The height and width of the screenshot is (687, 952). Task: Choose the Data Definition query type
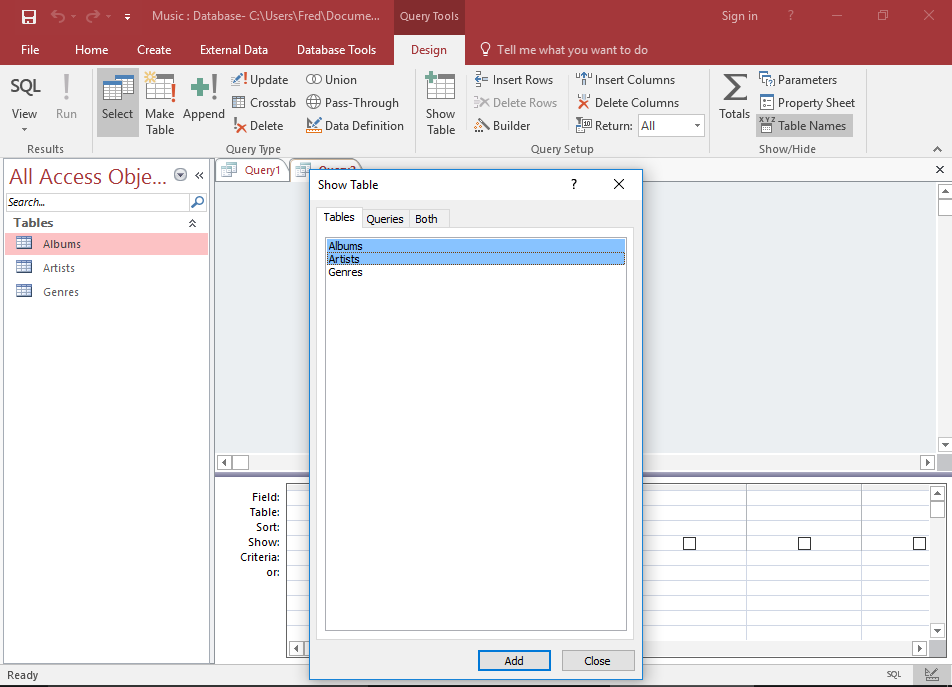[355, 126]
